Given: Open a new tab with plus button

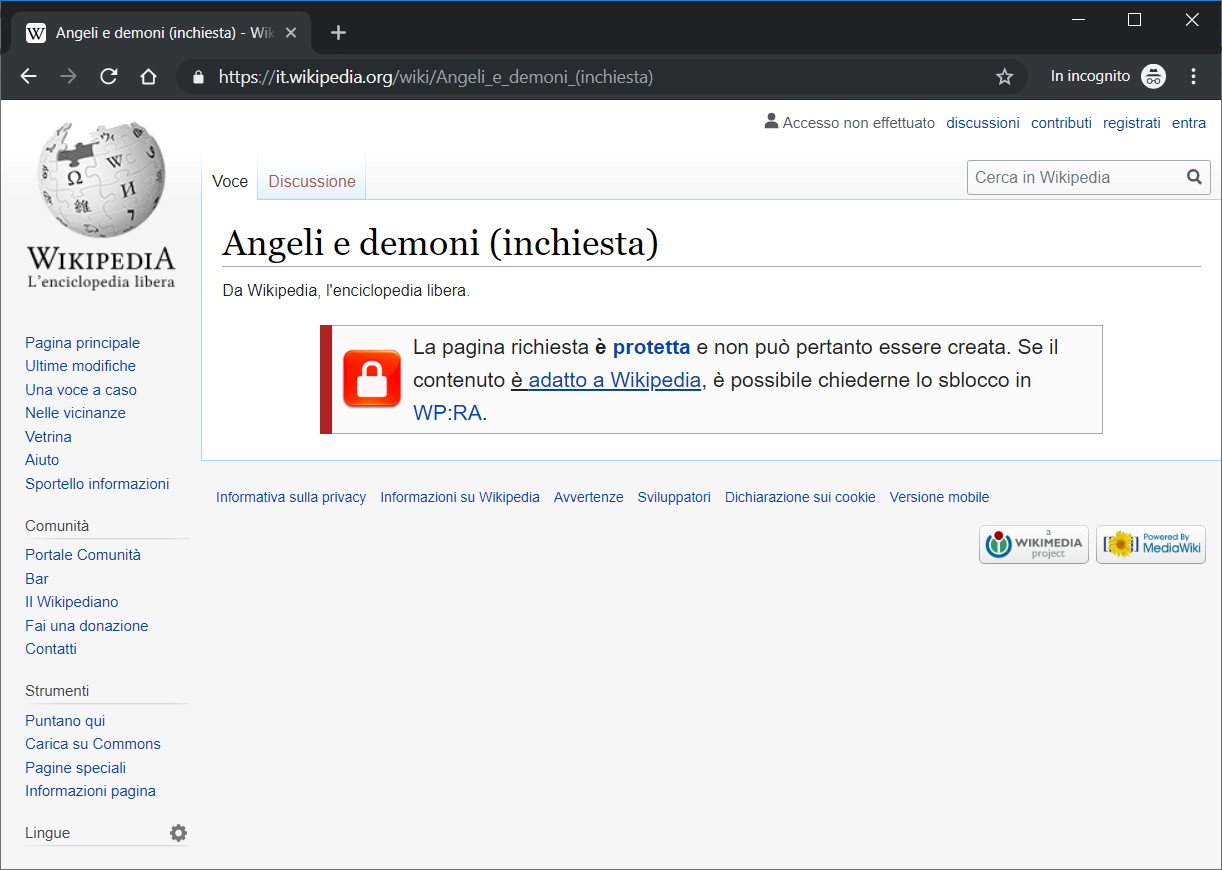Looking at the screenshot, I should (x=338, y=33).
